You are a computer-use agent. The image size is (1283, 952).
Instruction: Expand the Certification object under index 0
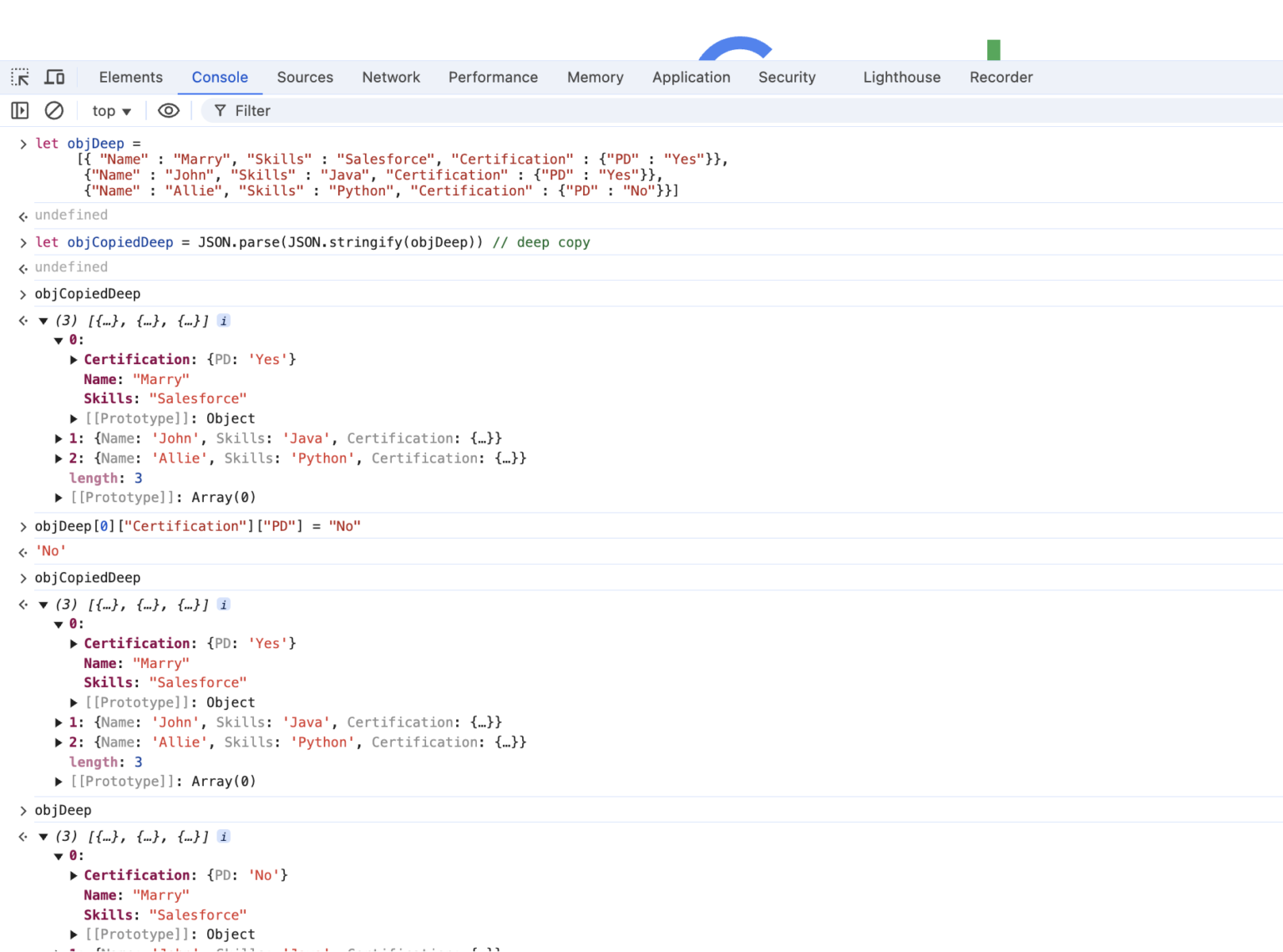(x=74, y=359)
